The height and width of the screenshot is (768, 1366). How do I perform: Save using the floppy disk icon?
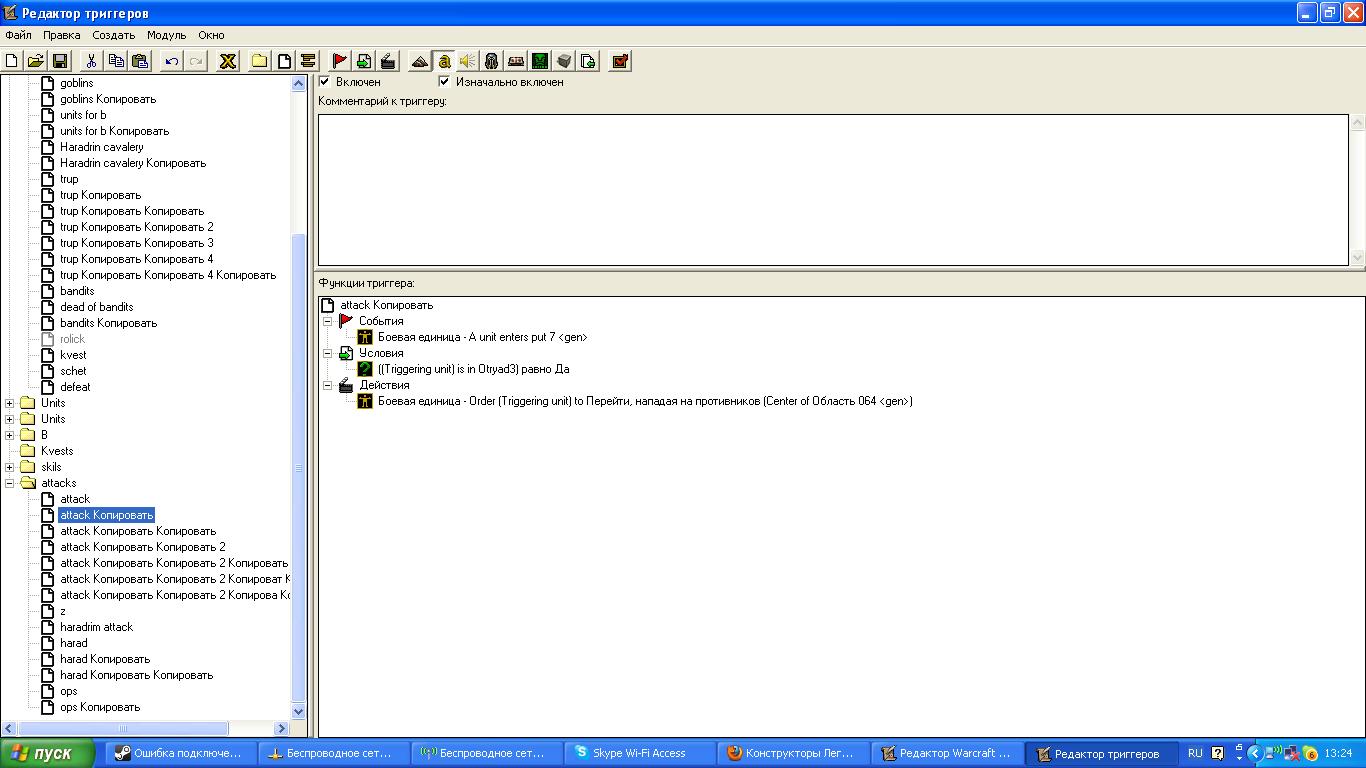(59, 61)
